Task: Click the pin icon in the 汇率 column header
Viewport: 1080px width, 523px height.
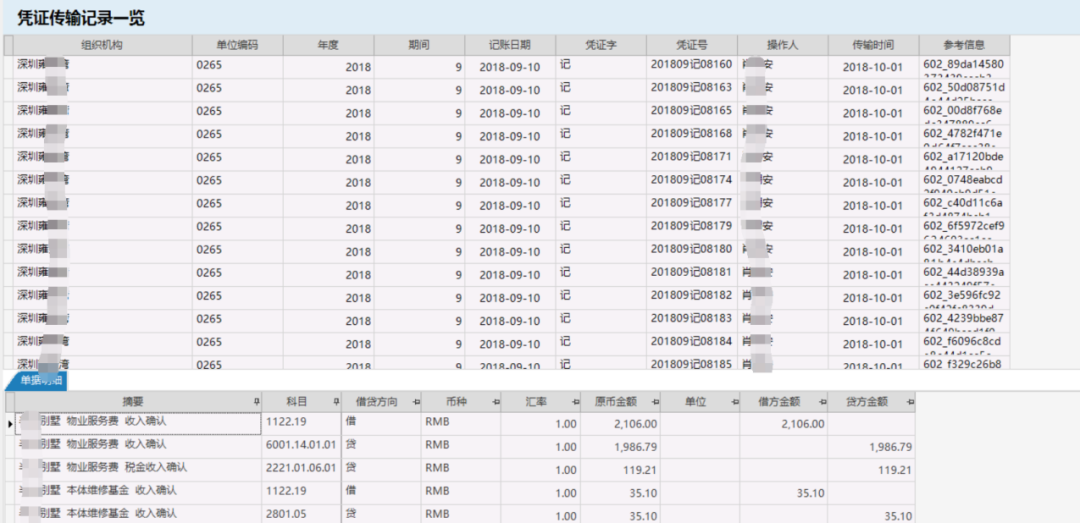Action: click(576, 402)
